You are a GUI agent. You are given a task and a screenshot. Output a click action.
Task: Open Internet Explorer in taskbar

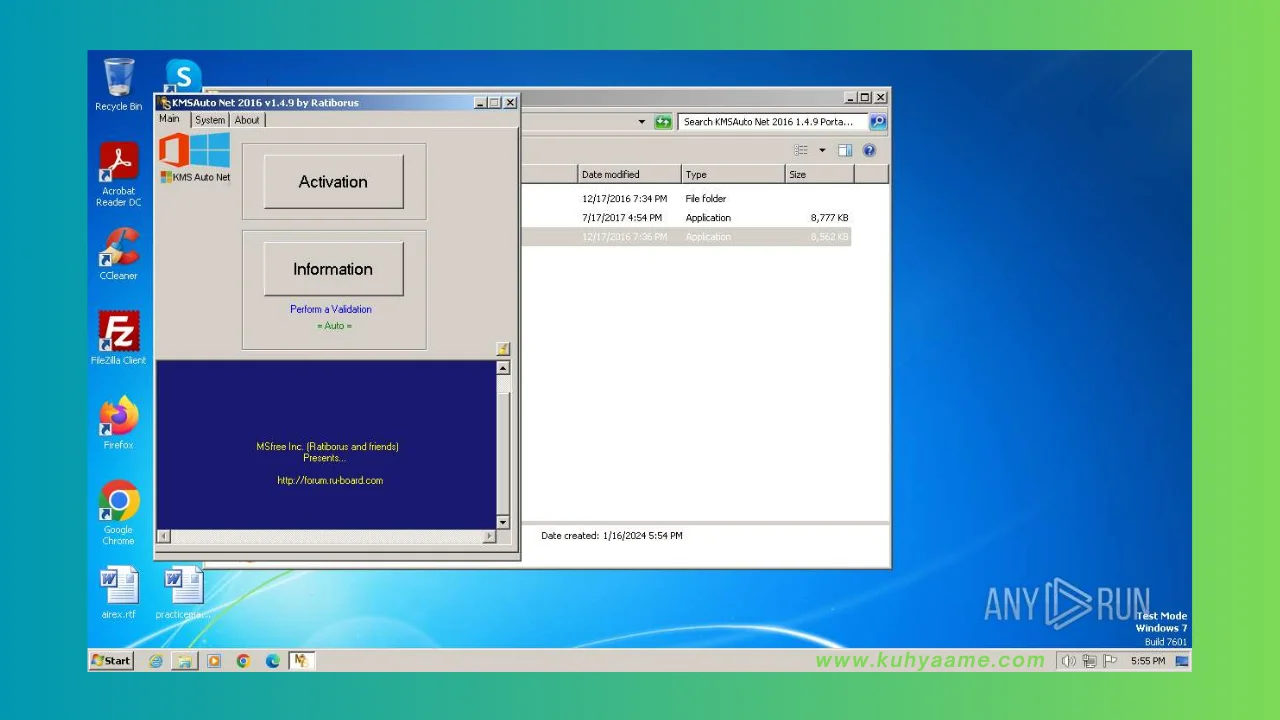click(156, 661)
